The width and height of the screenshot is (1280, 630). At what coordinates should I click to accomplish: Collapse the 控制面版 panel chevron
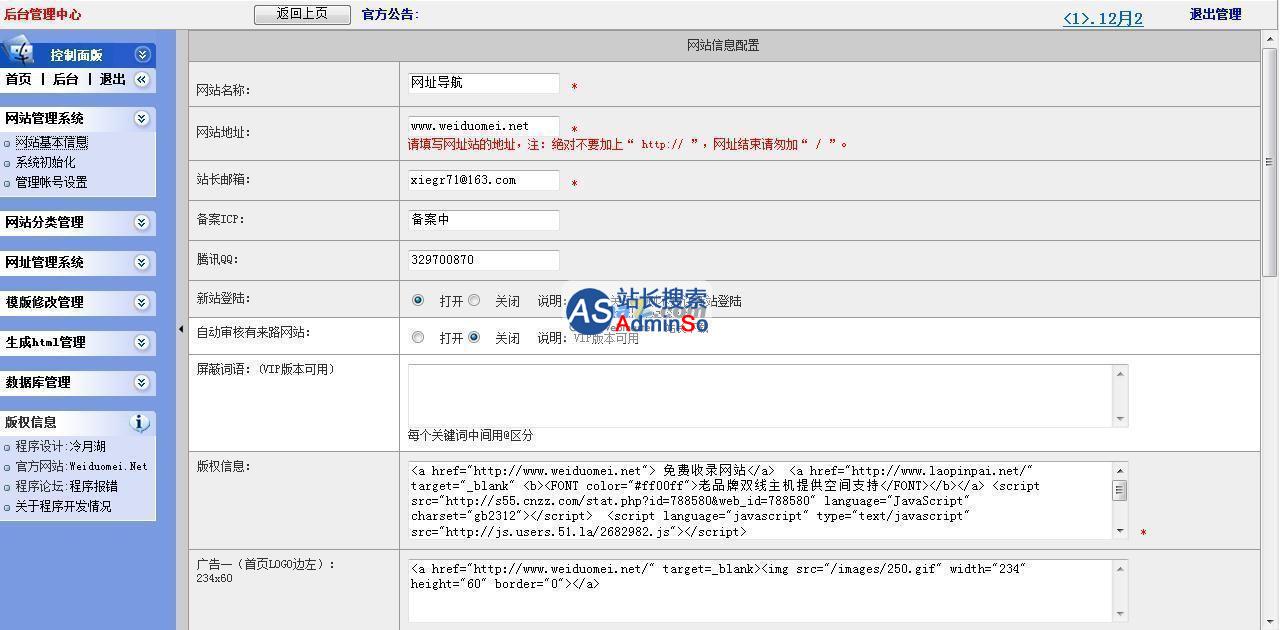tap(142, 55)
